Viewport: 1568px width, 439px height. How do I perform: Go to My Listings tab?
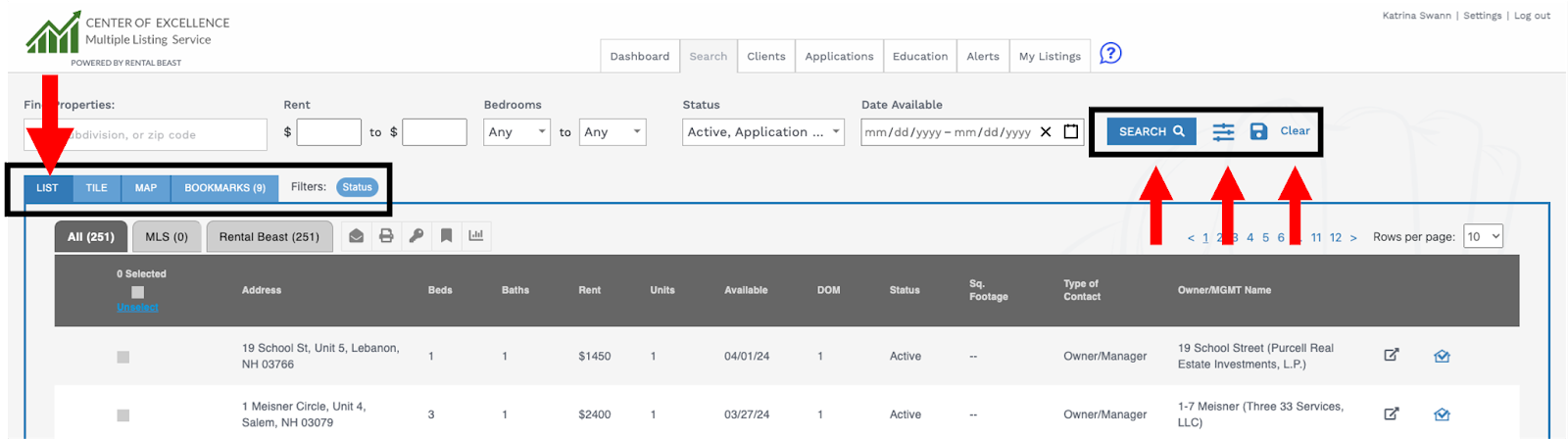pos(1050,56)
